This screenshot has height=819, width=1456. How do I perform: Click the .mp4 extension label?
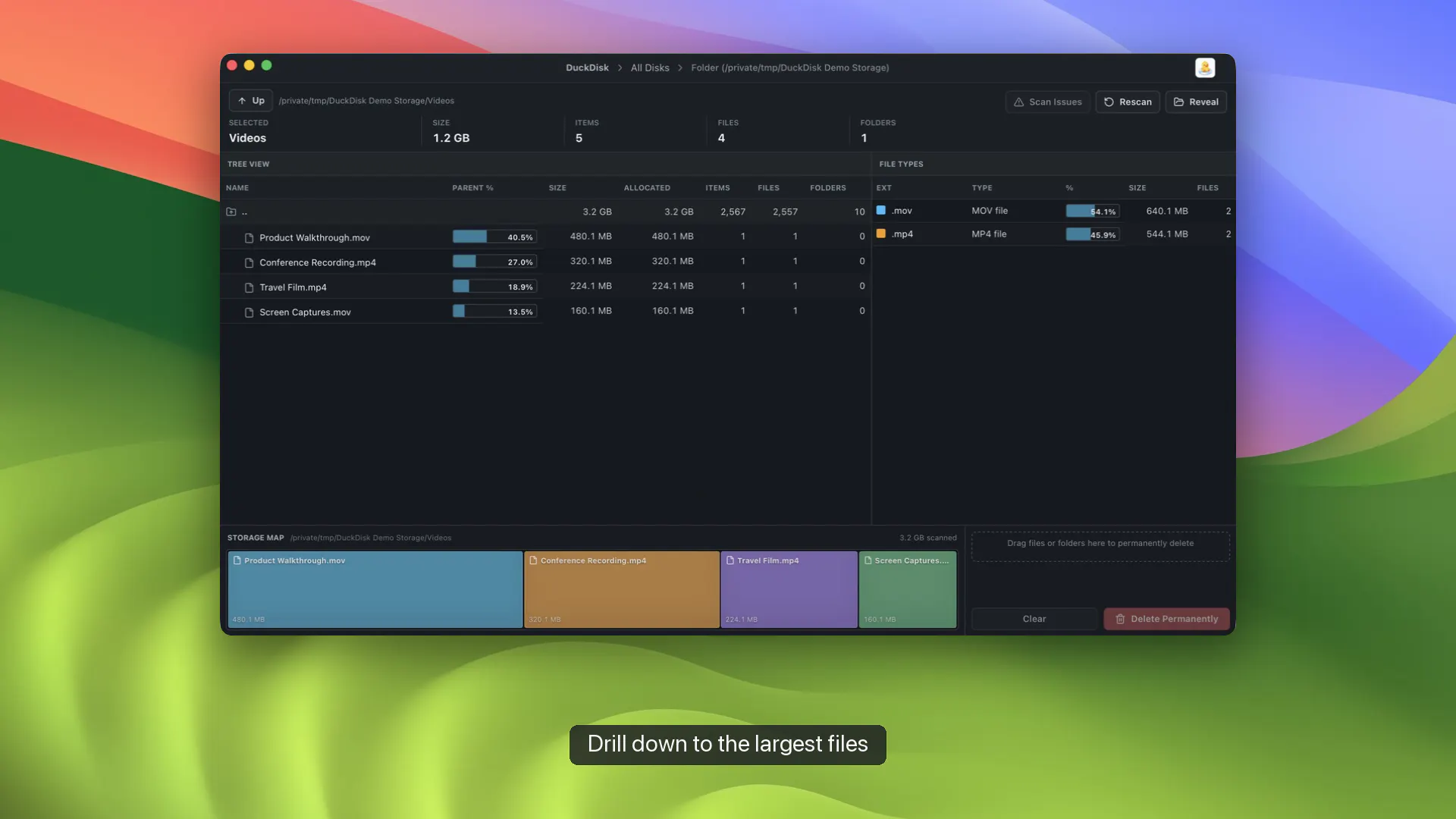click(902, 235)
